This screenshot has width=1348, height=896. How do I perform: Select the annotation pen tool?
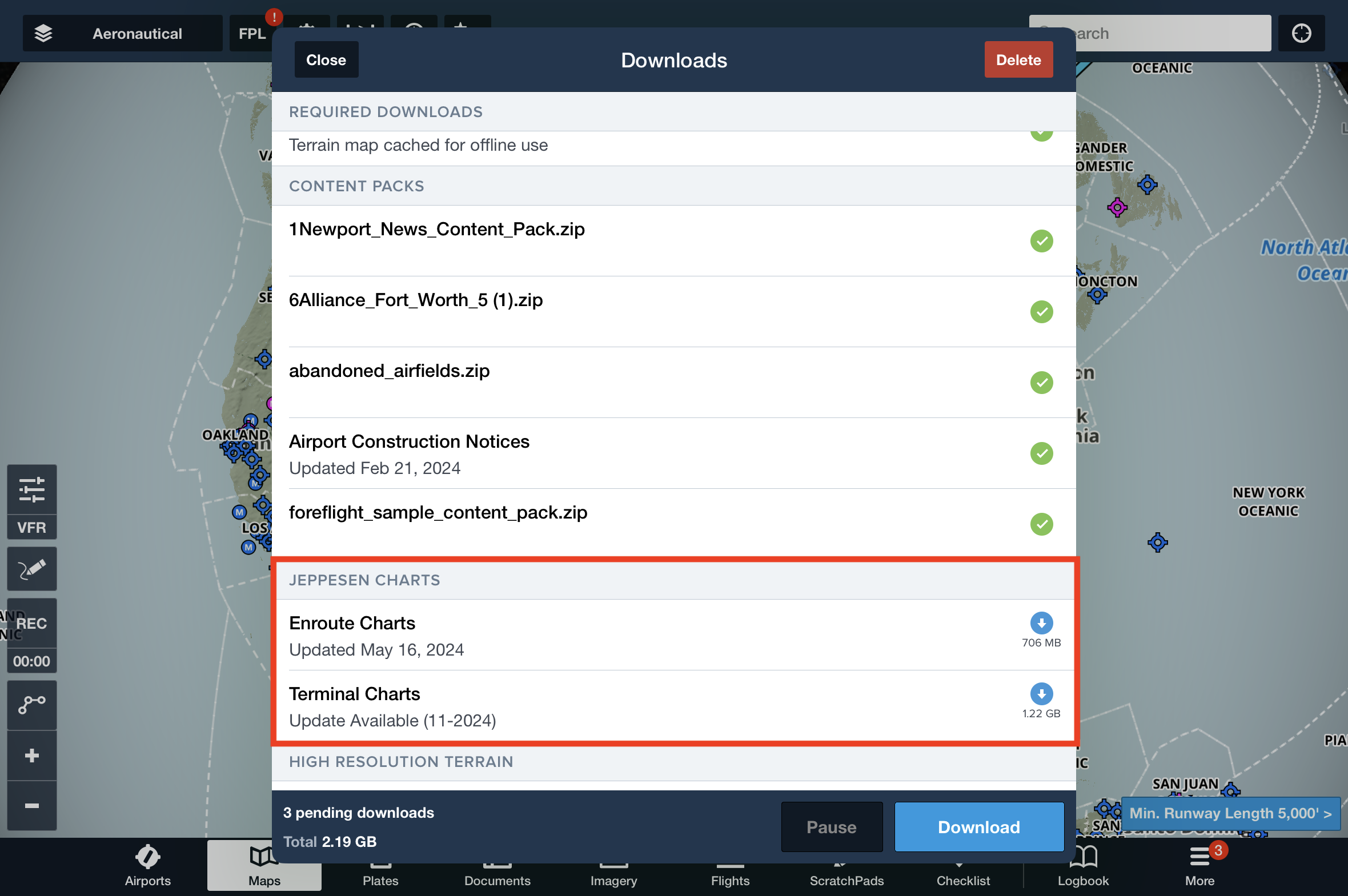[x=32, y=569]
